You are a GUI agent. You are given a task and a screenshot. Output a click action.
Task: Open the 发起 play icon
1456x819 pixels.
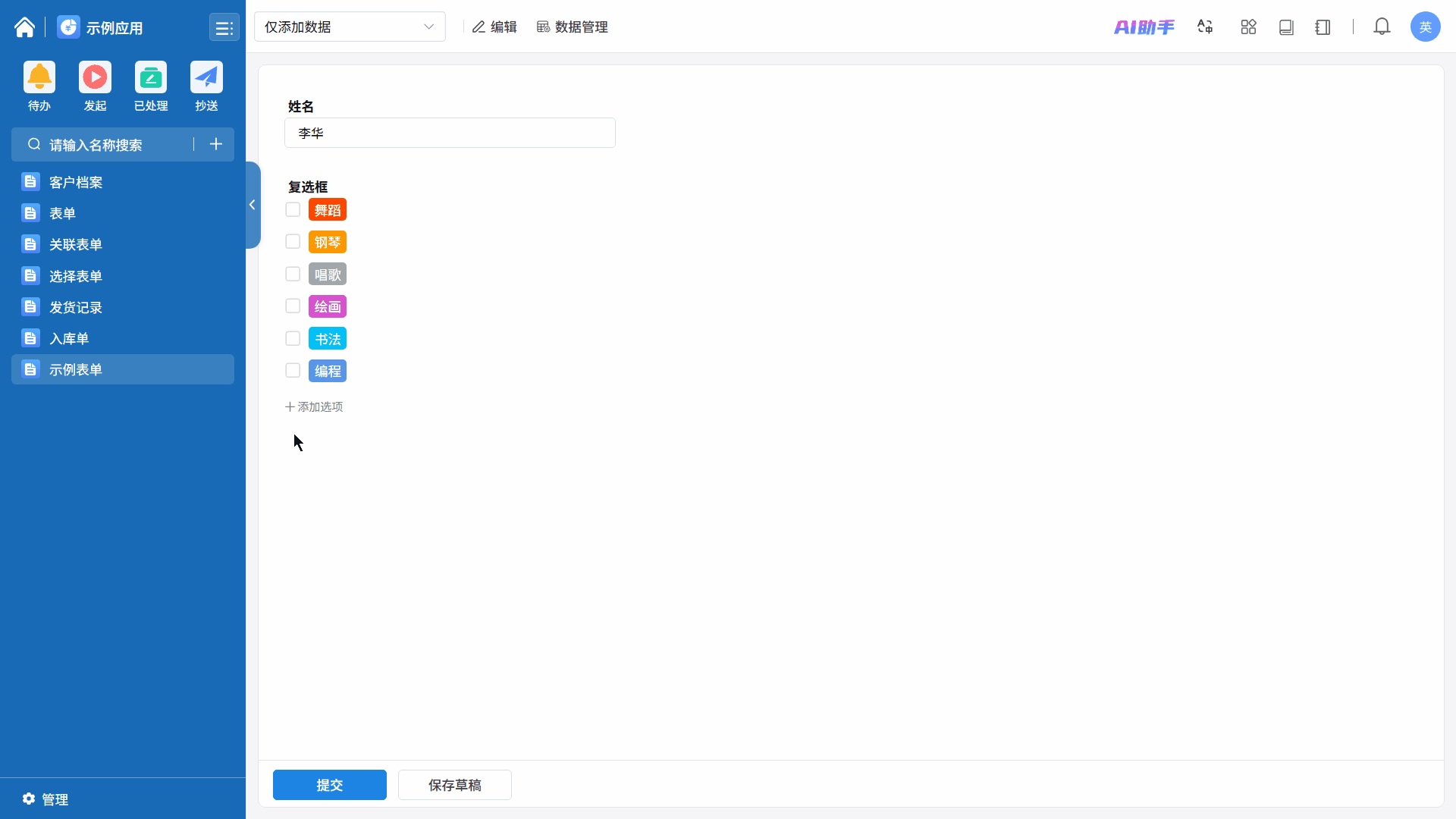(x=95, y=77)
